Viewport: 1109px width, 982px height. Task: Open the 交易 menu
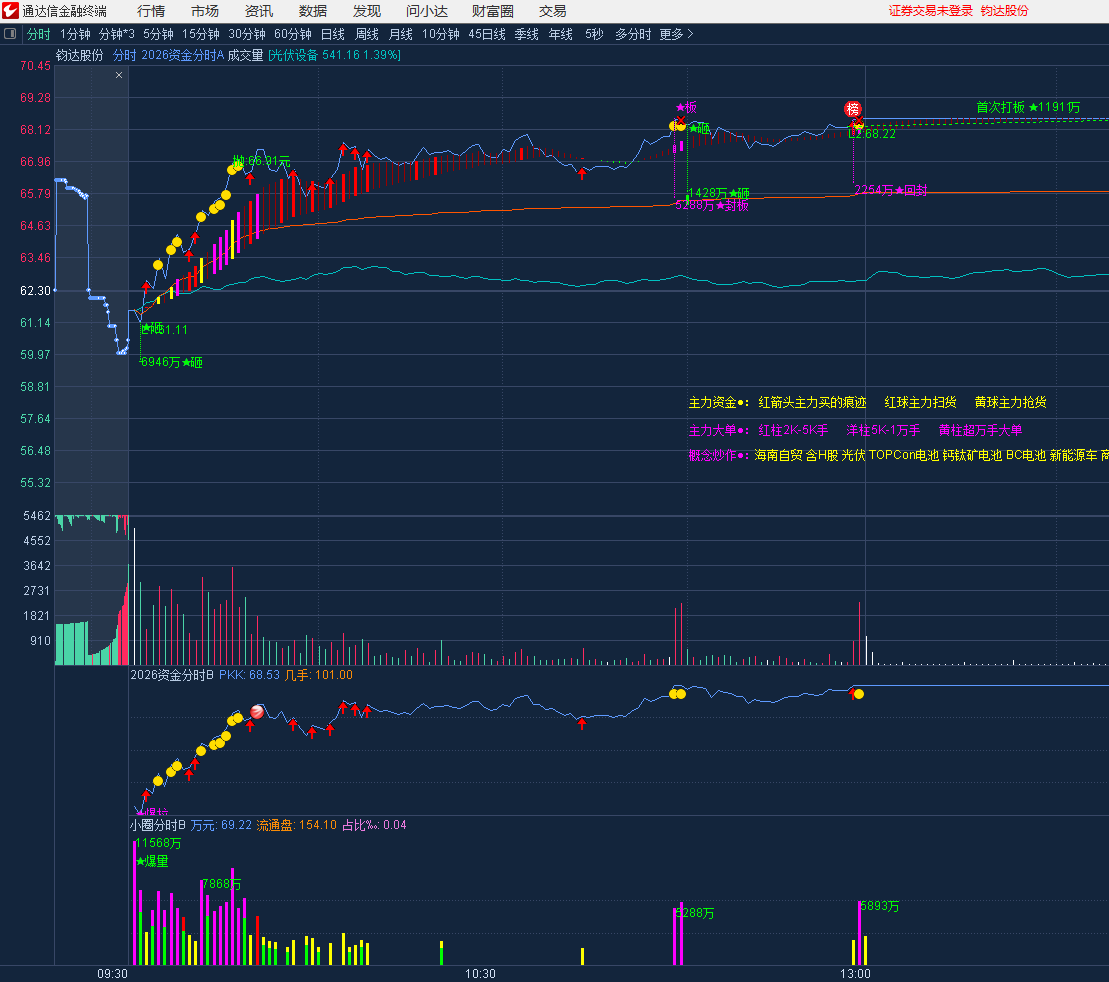coord(552,11)
